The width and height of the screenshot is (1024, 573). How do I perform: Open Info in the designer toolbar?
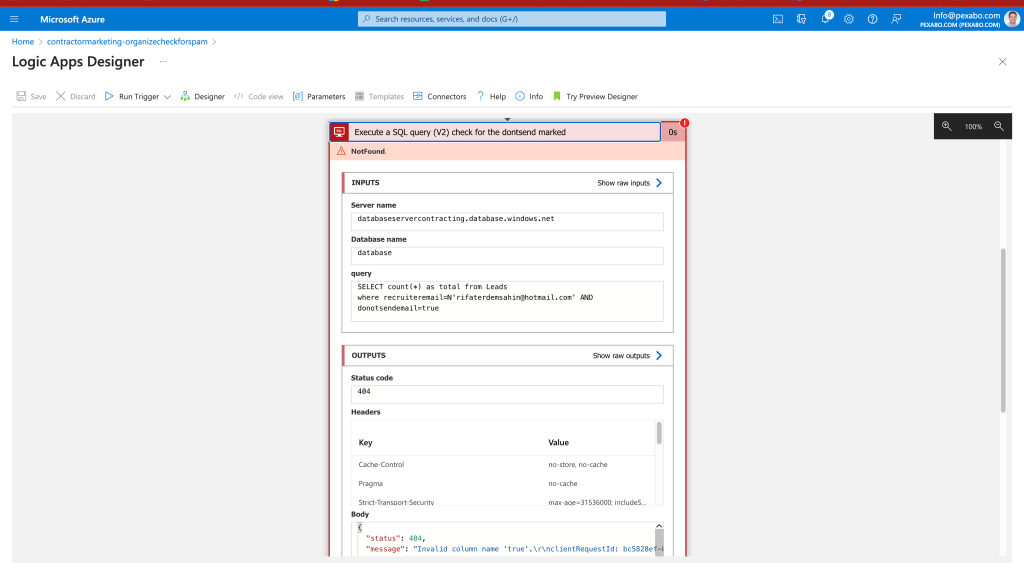tap(529, 96)
